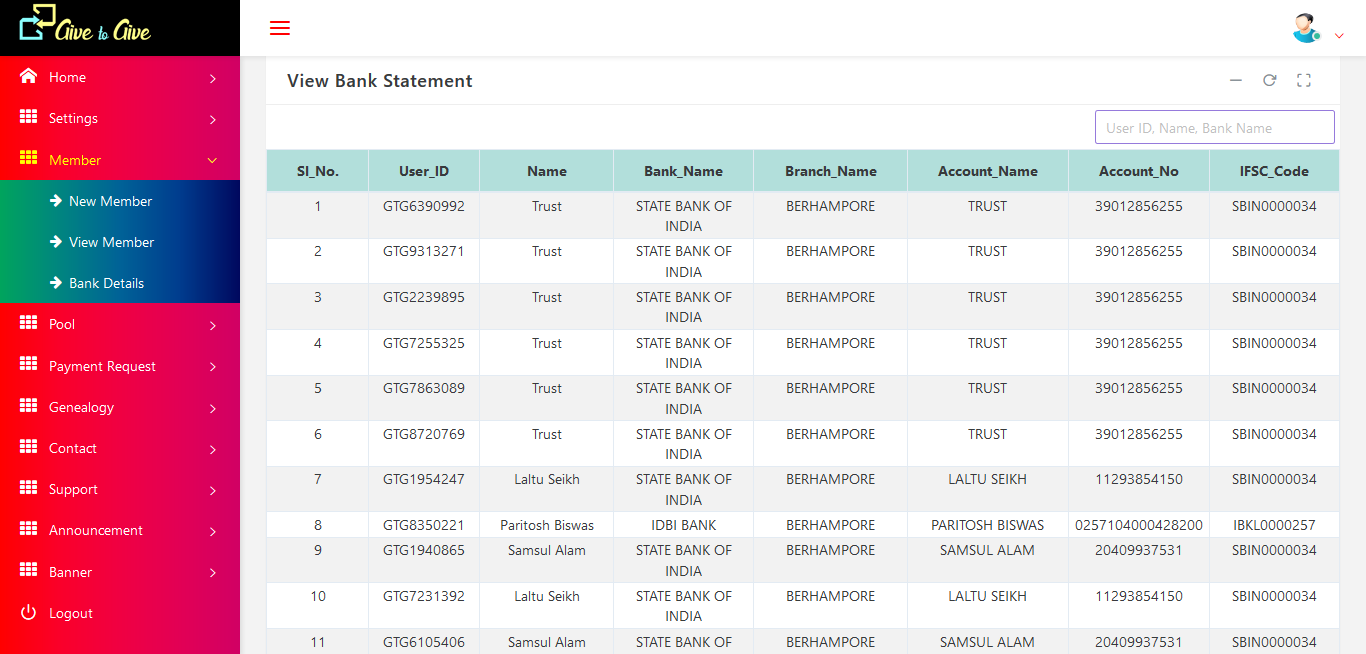Click the Pool grid icon
Image resolution: width=1366 pixels, height=654 pixels.
coord(28,323)
